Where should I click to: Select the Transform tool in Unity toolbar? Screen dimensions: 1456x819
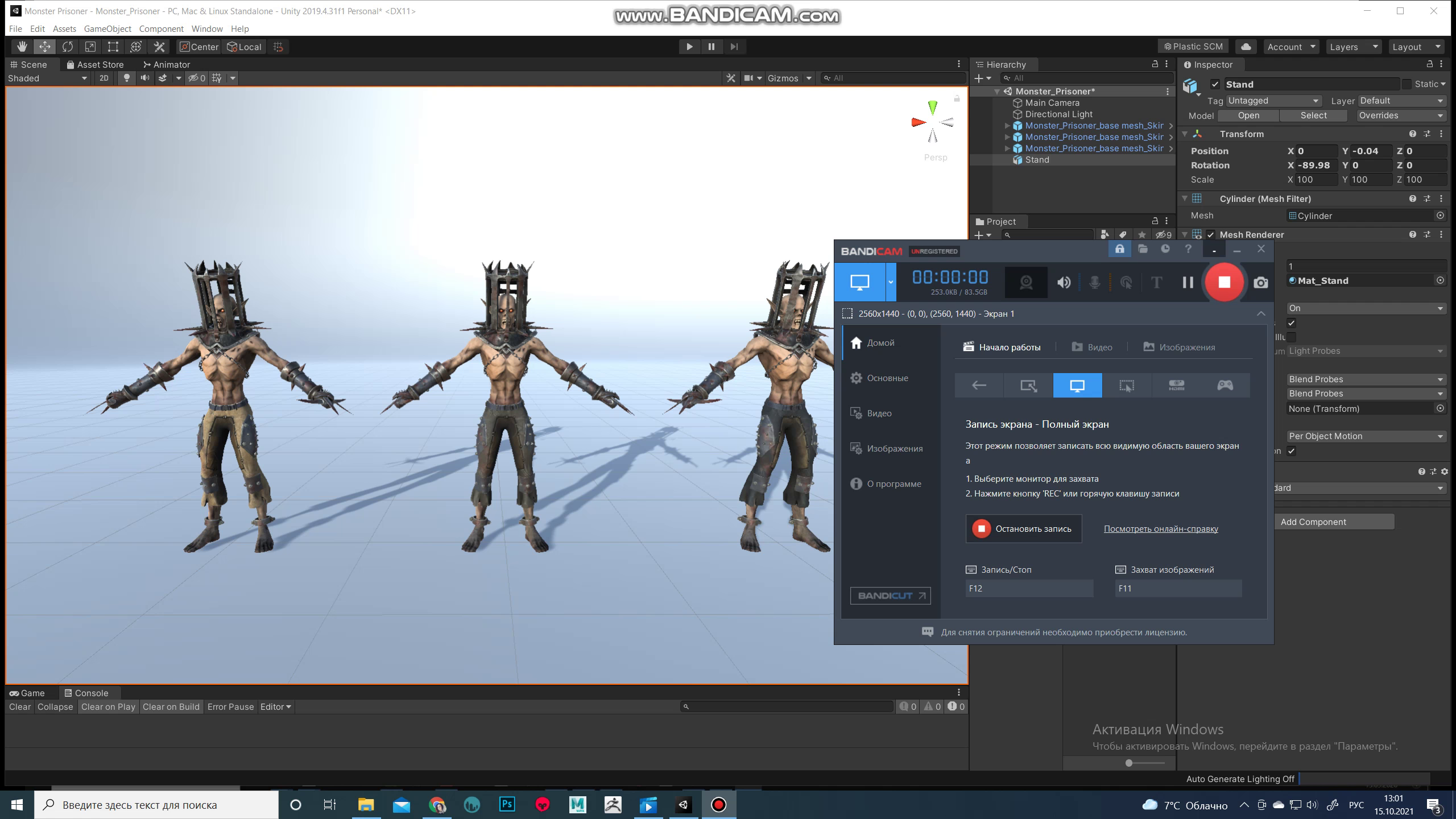136,47
